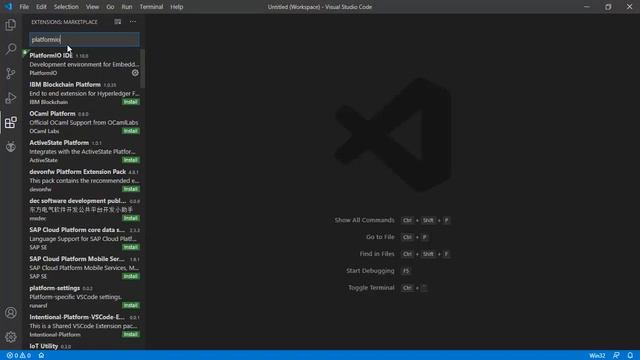Open the Source Control view

click(11, 73)
